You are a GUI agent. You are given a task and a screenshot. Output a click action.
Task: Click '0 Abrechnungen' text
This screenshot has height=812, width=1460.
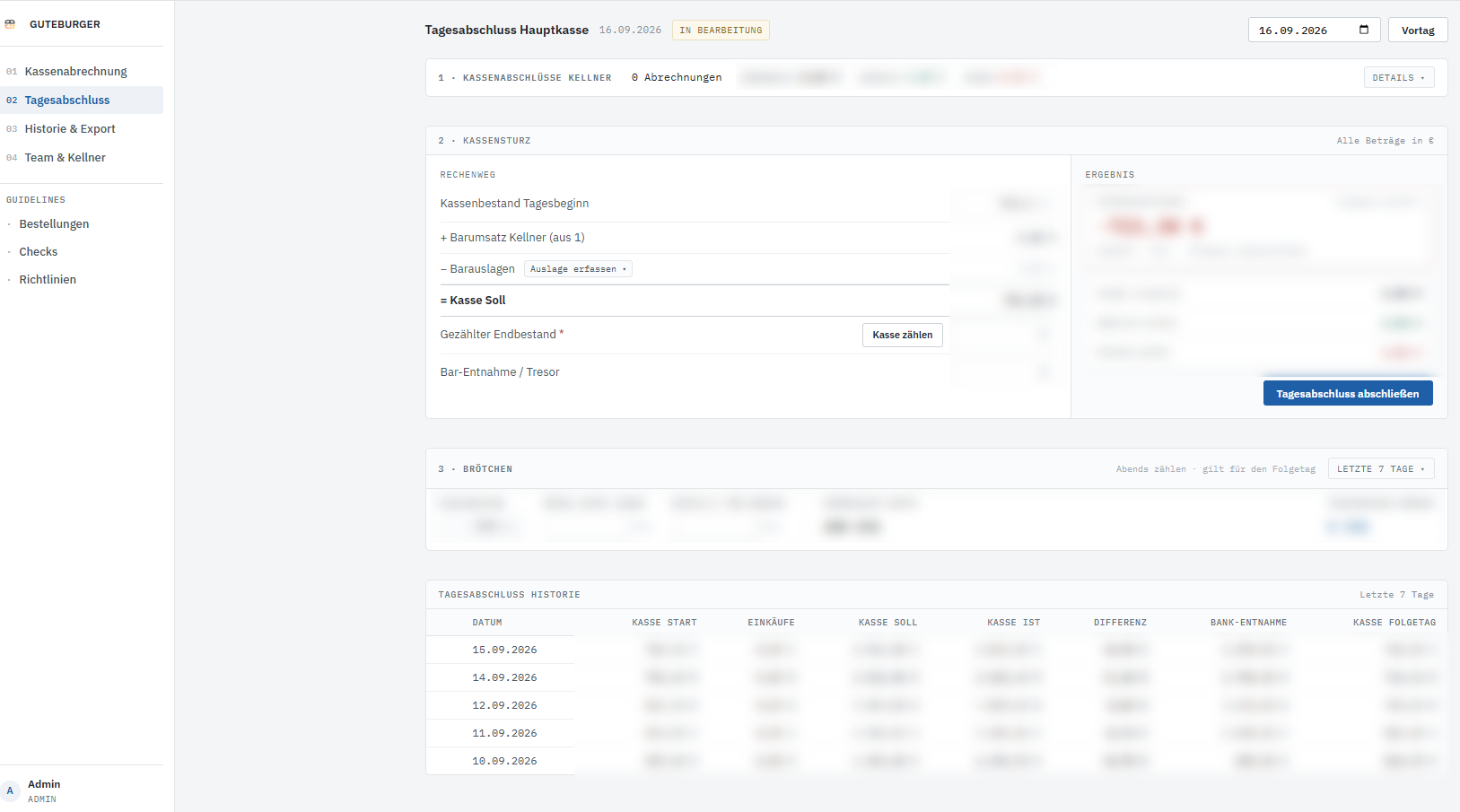click(x=677, y=77)
